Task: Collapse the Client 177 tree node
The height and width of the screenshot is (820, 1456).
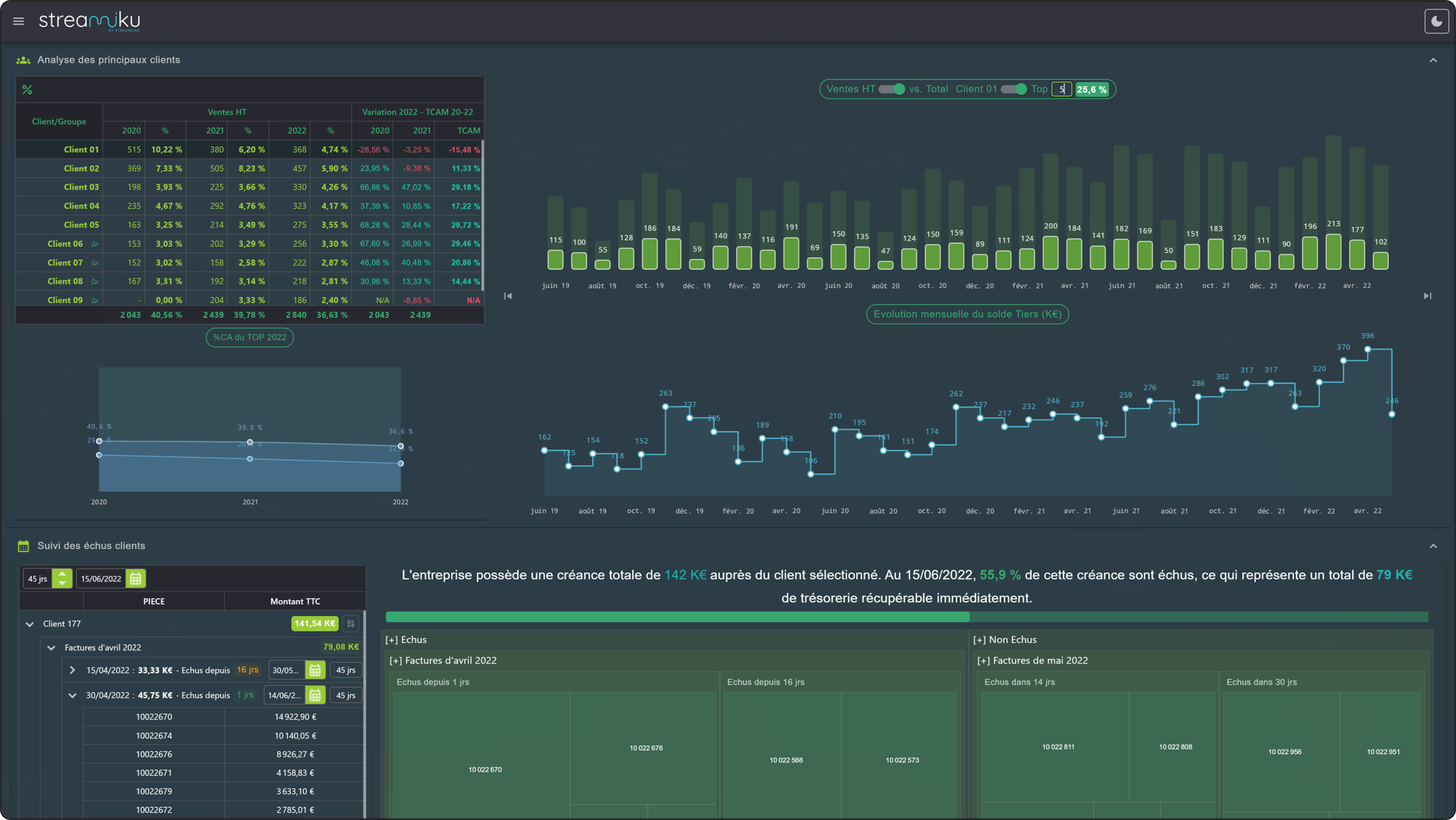Action: pyautogui.click(x=30, y=624)
